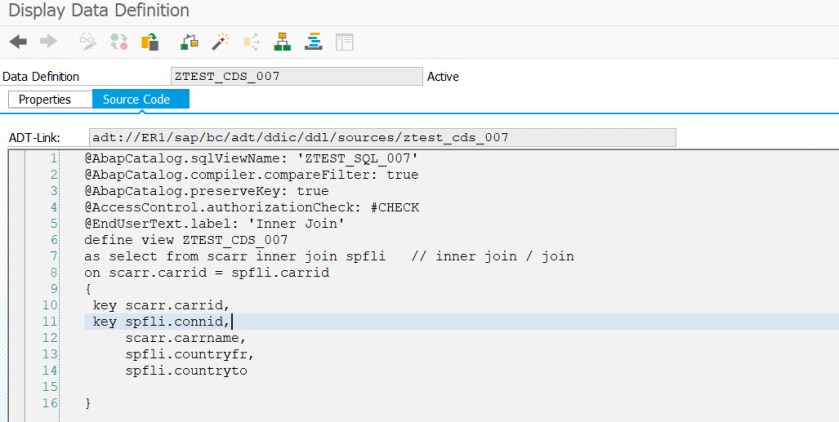Viewport: 839px width, 422px height.
Task: Click the 'ADT-Link:' label
Action: click(x=34, y=138)
